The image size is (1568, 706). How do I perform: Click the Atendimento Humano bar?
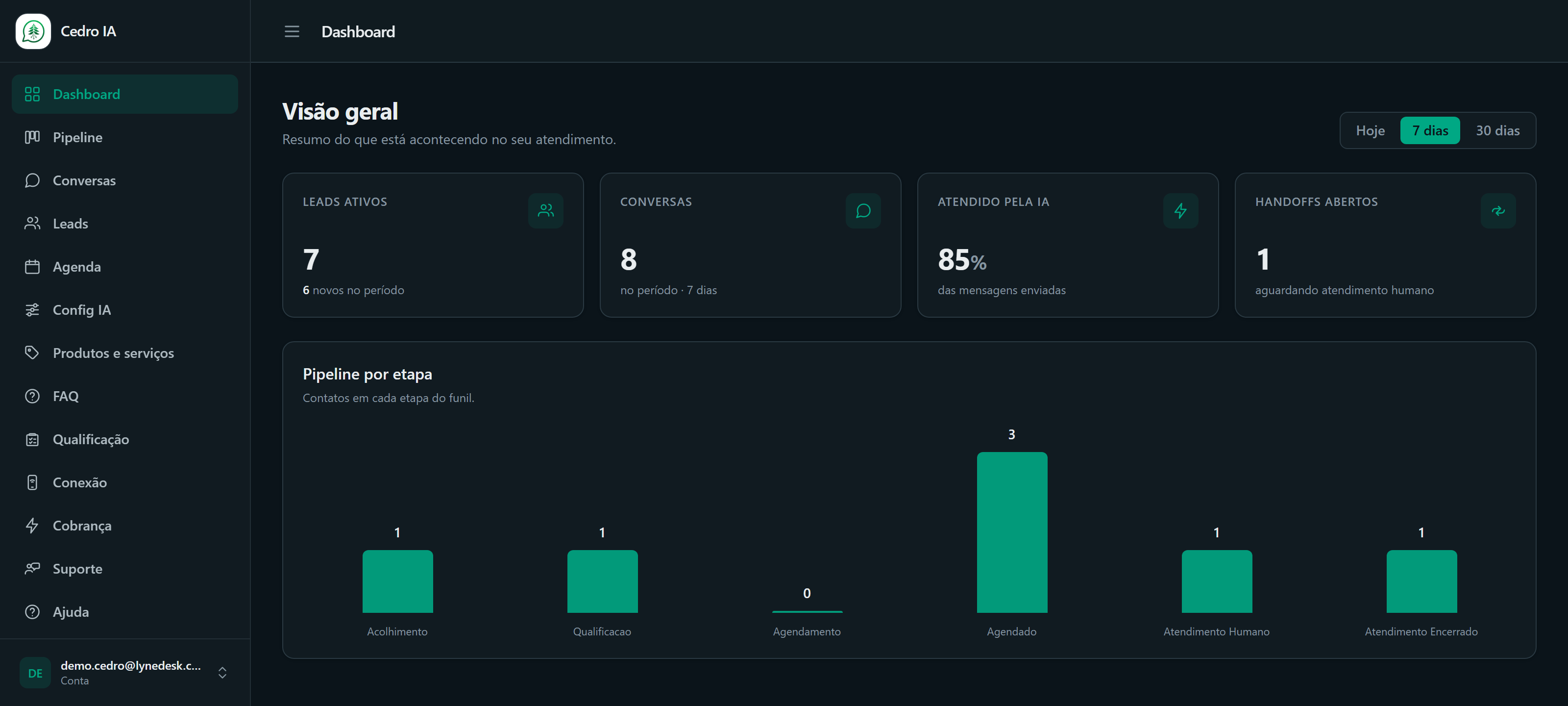pos(1216,581)
